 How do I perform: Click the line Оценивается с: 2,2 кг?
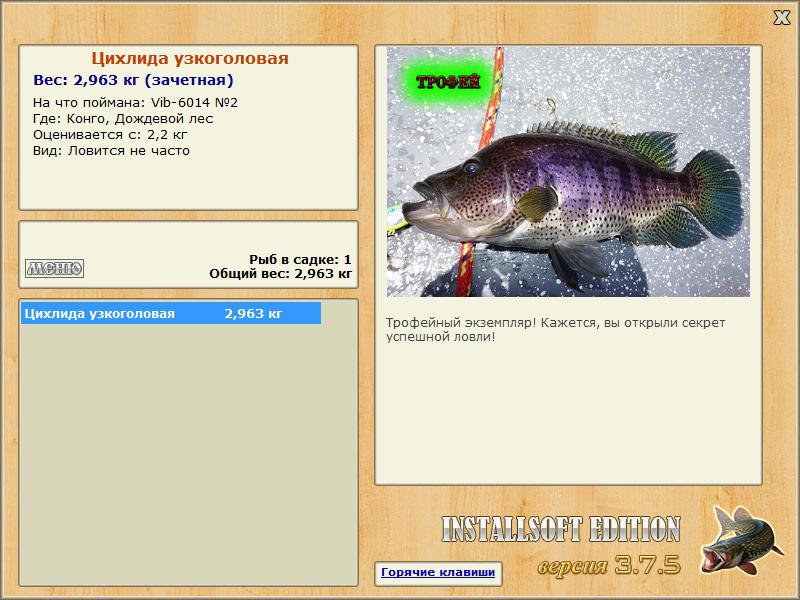coord(110,135)
